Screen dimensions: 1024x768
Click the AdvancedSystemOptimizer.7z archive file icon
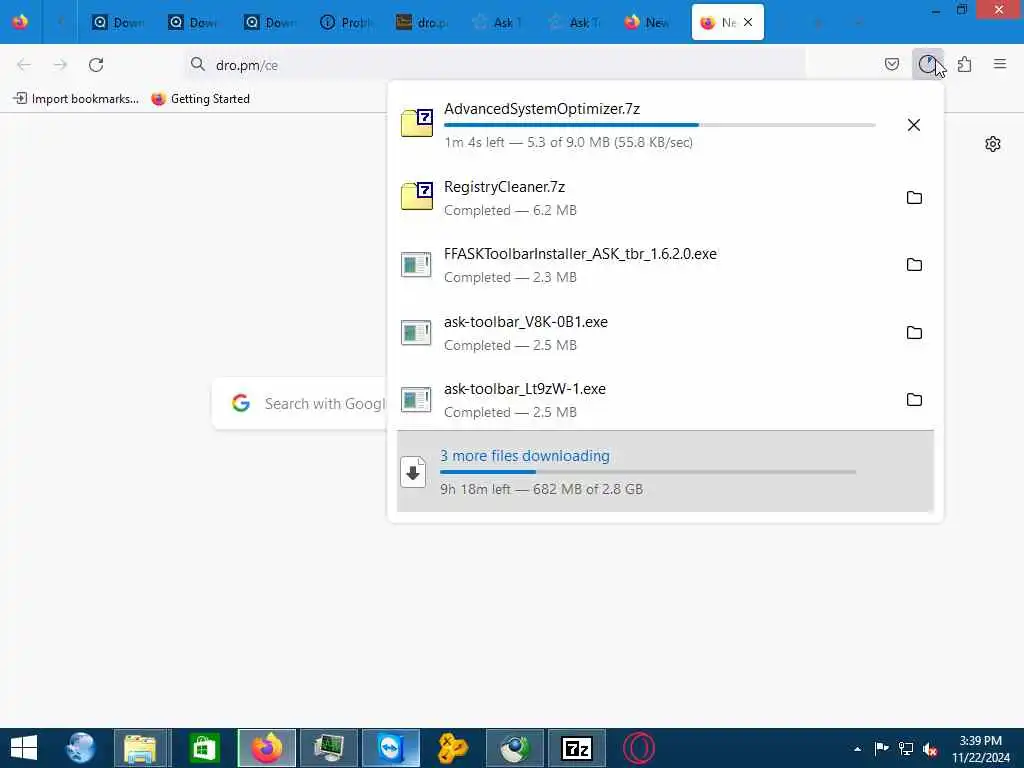click(417, 122)
